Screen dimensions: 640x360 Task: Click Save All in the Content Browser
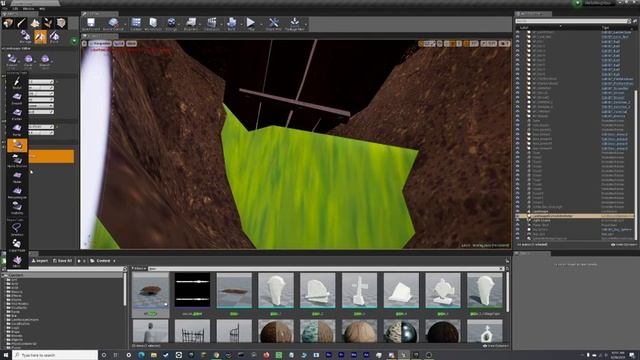point(62,260)
